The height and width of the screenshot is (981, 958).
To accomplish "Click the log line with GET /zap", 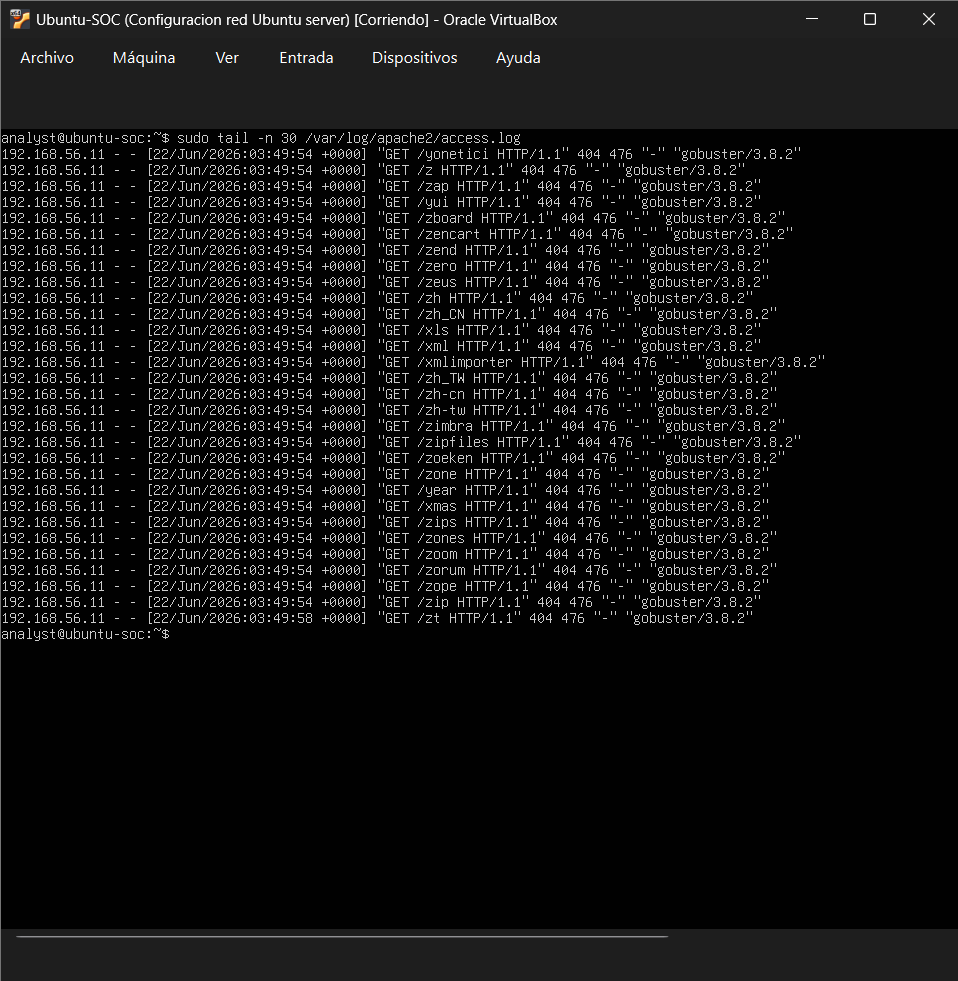I will click(381, 186).
